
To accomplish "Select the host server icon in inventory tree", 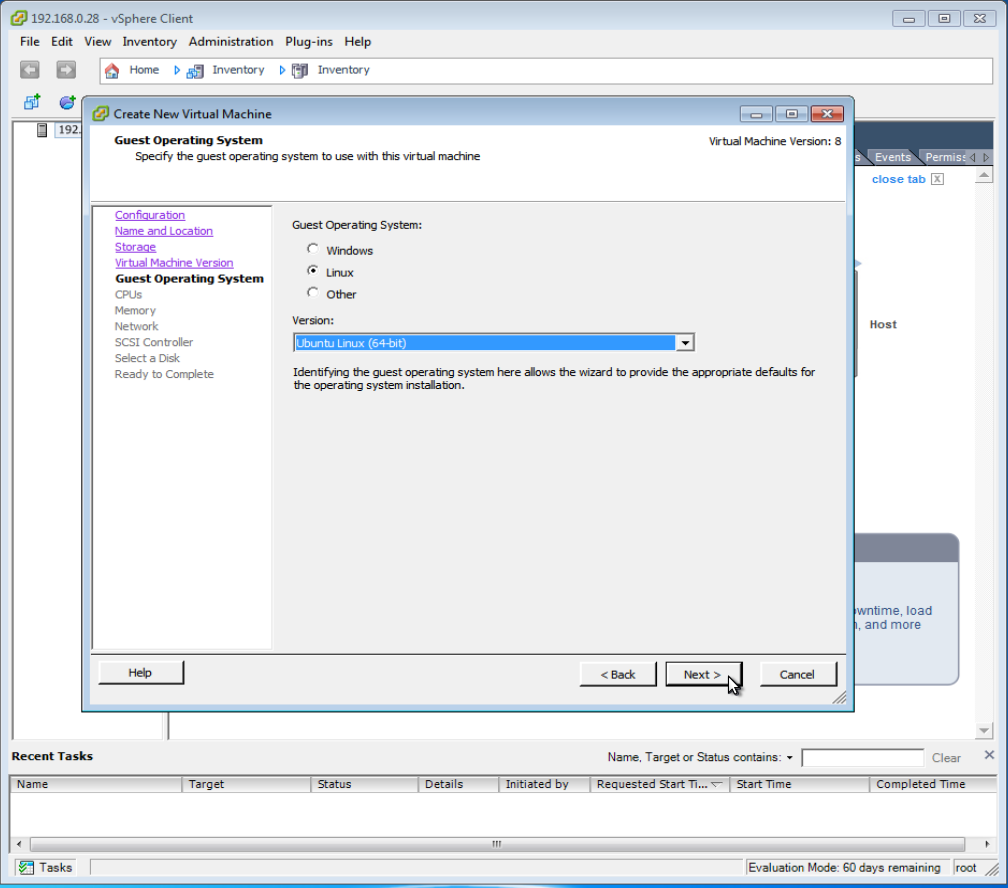I will [42, 130].
